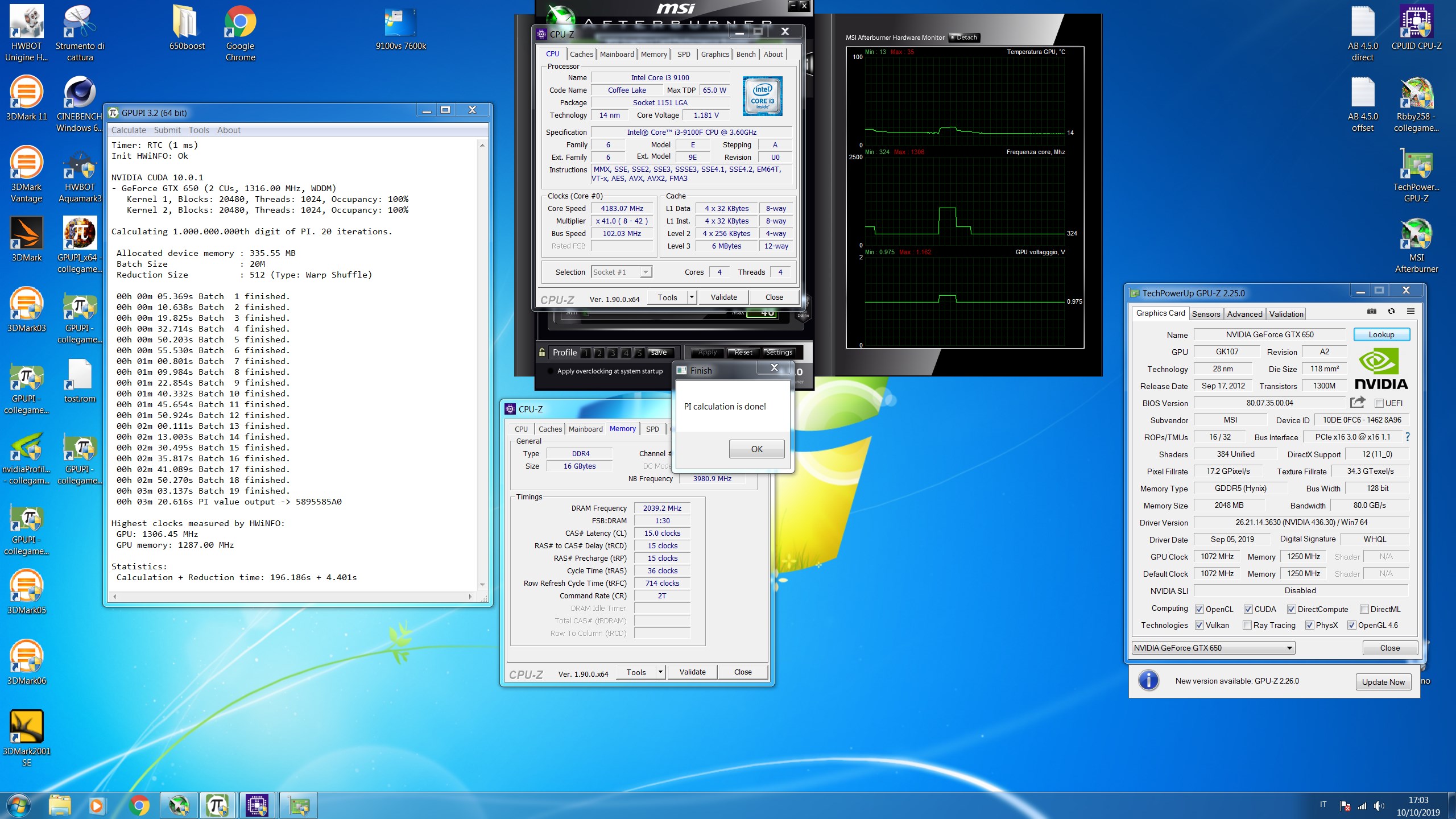
Task: Open MSI Afterburner desktop shortcut
Action: [1416, 245]
